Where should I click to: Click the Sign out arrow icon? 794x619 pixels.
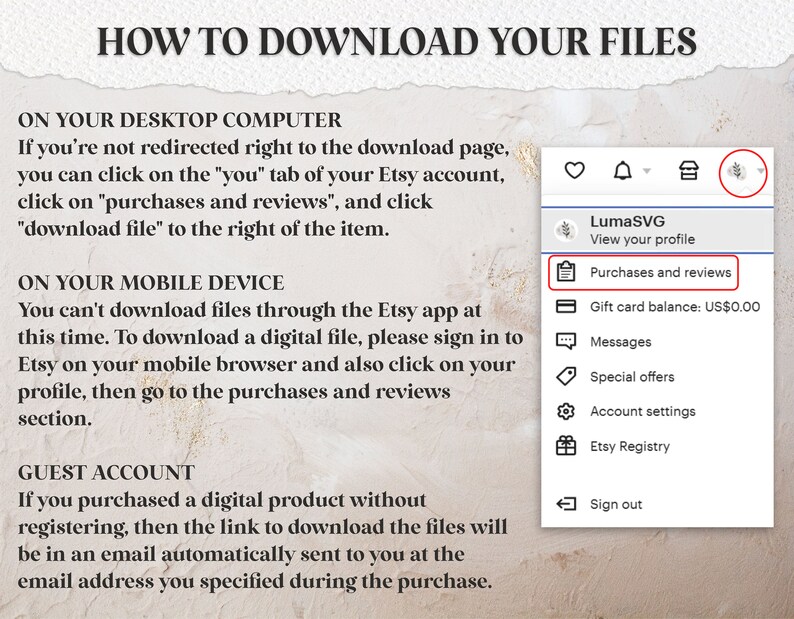click(x=566, y=504)
